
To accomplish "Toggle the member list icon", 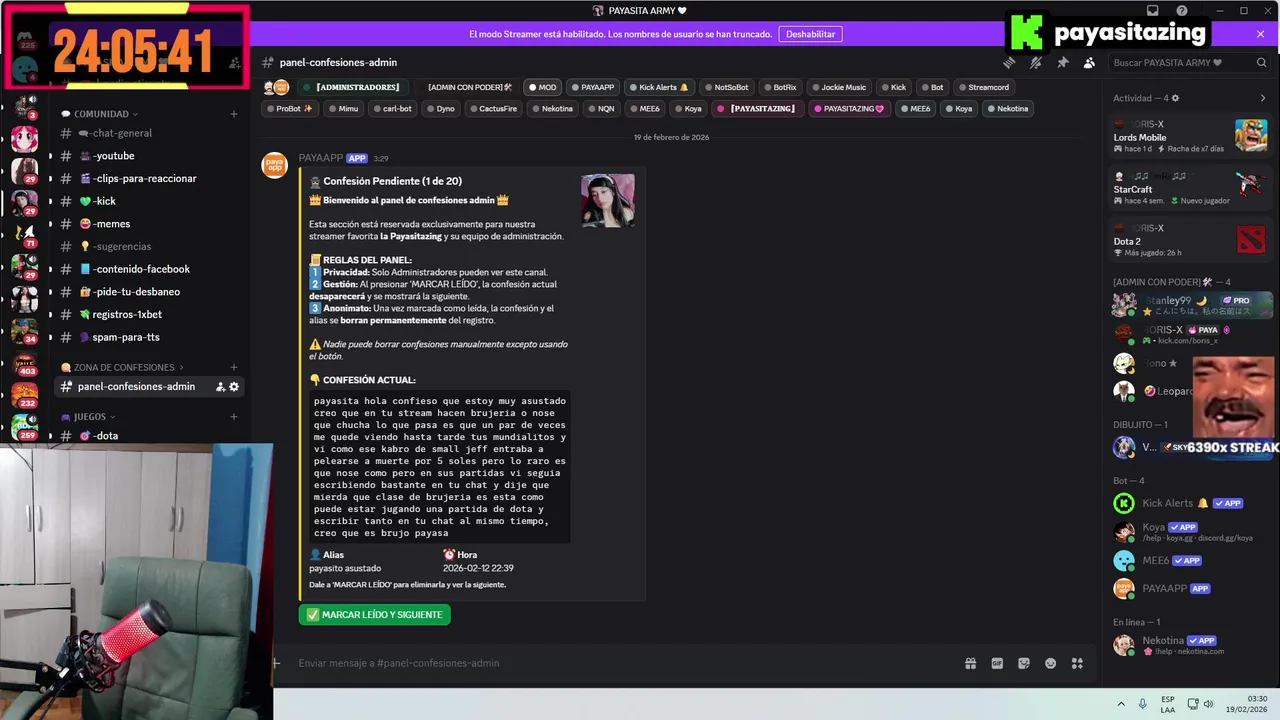I will [x=1089, y=62].
